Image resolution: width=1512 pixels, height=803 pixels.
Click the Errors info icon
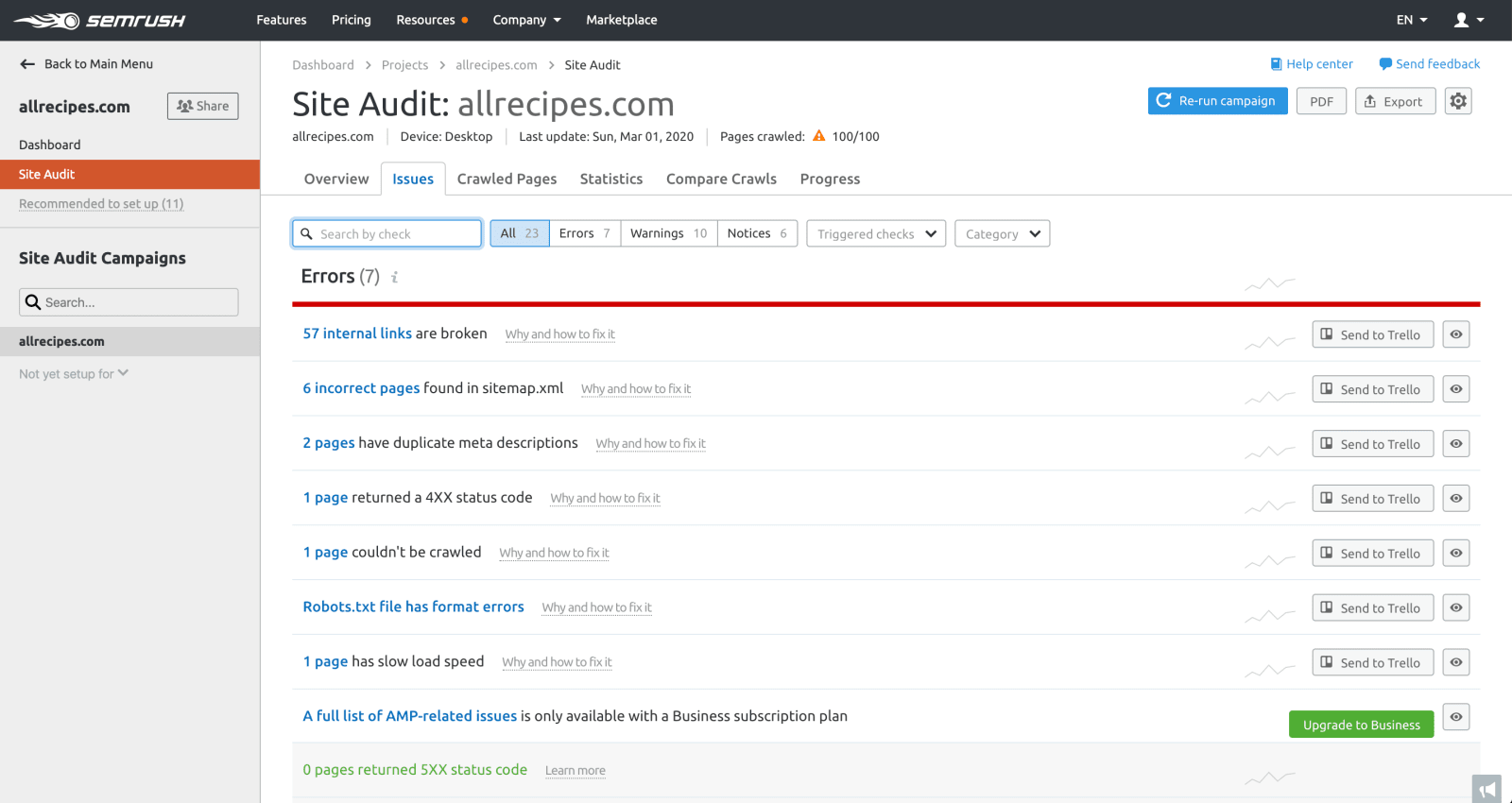coord(394,277)
